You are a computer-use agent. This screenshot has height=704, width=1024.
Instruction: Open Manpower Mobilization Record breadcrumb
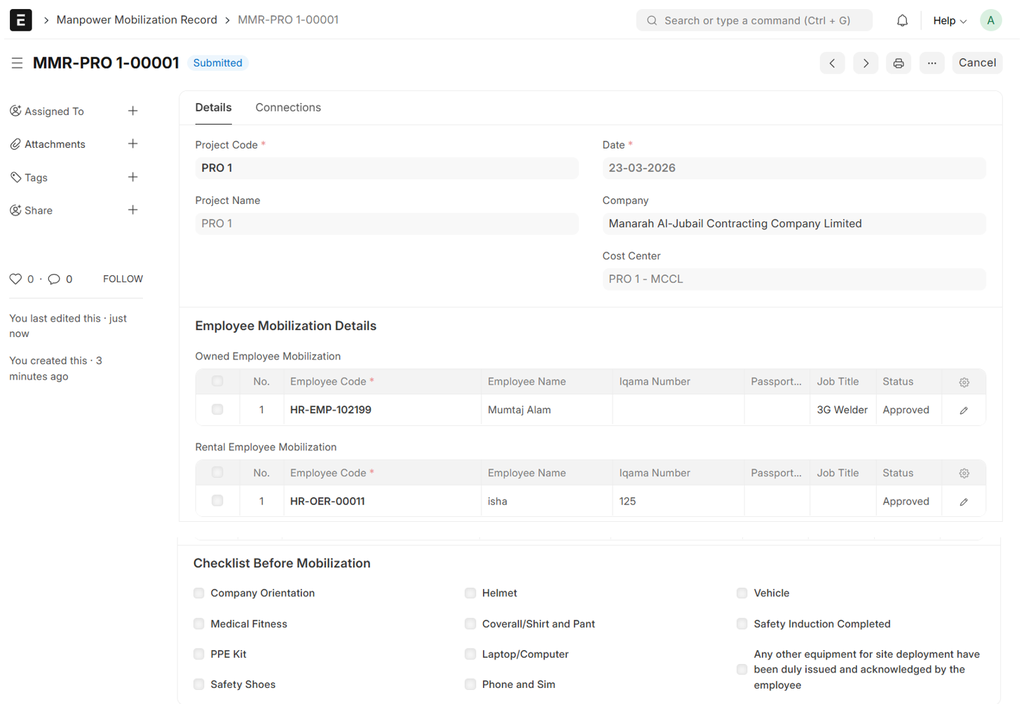coord(136,20)
